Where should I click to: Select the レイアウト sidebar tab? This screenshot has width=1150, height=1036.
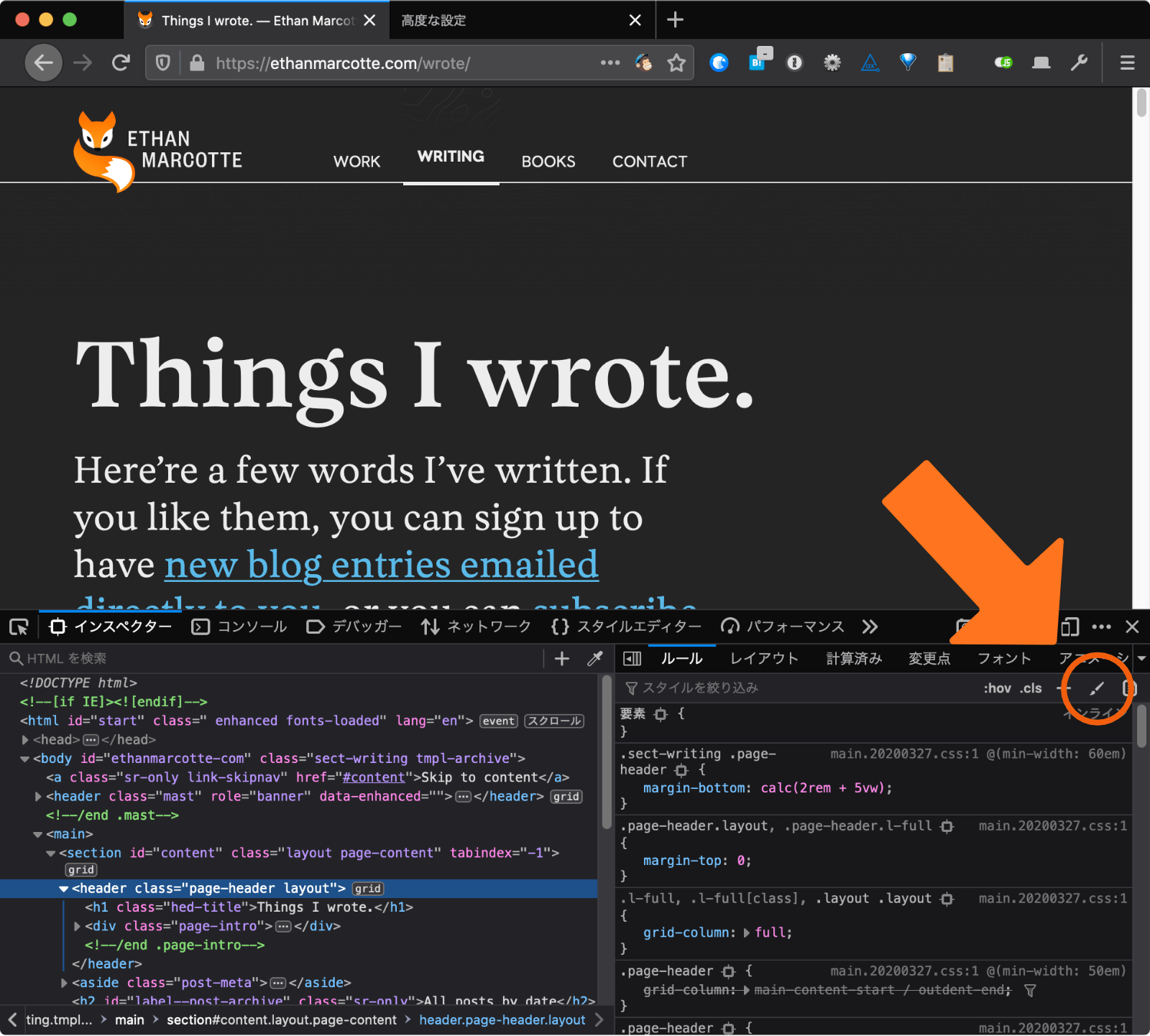[765, 658]
